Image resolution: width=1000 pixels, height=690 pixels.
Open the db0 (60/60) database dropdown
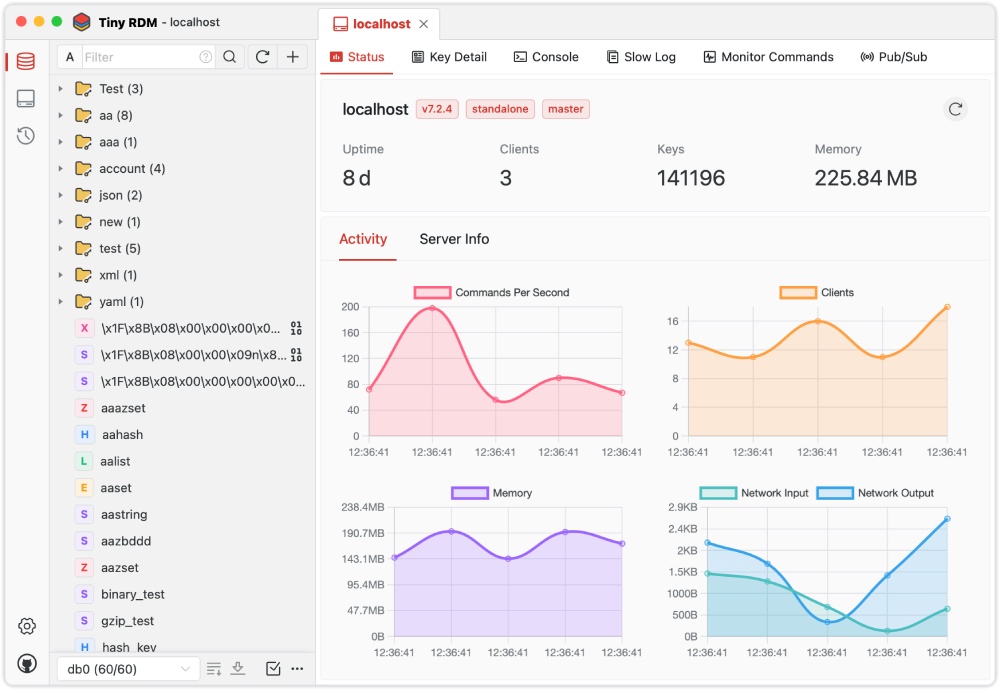[x=128, y=668]
